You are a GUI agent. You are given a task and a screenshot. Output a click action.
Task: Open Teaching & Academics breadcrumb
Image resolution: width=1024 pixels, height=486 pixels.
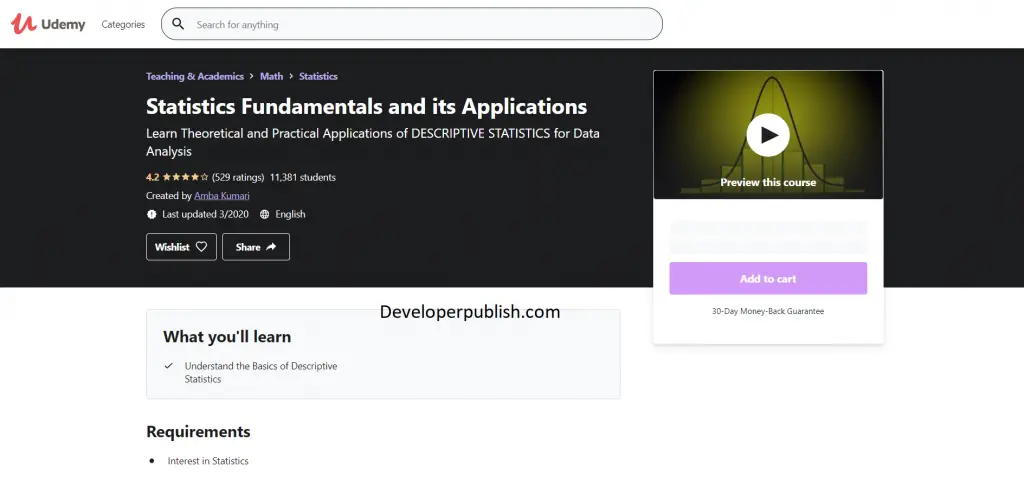tap(195, 76)
